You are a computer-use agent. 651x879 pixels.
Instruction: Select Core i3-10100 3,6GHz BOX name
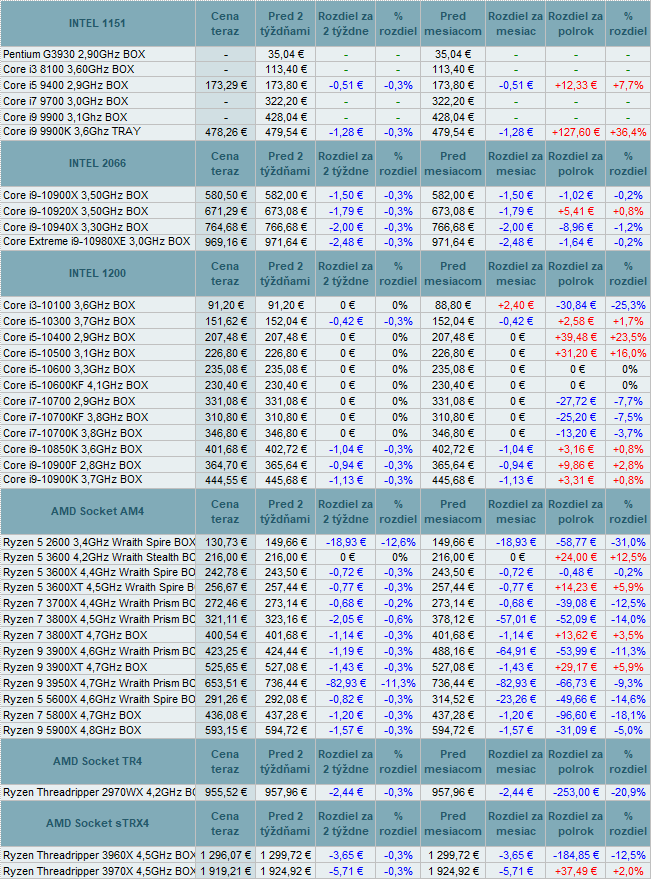[x=69, y=306]
